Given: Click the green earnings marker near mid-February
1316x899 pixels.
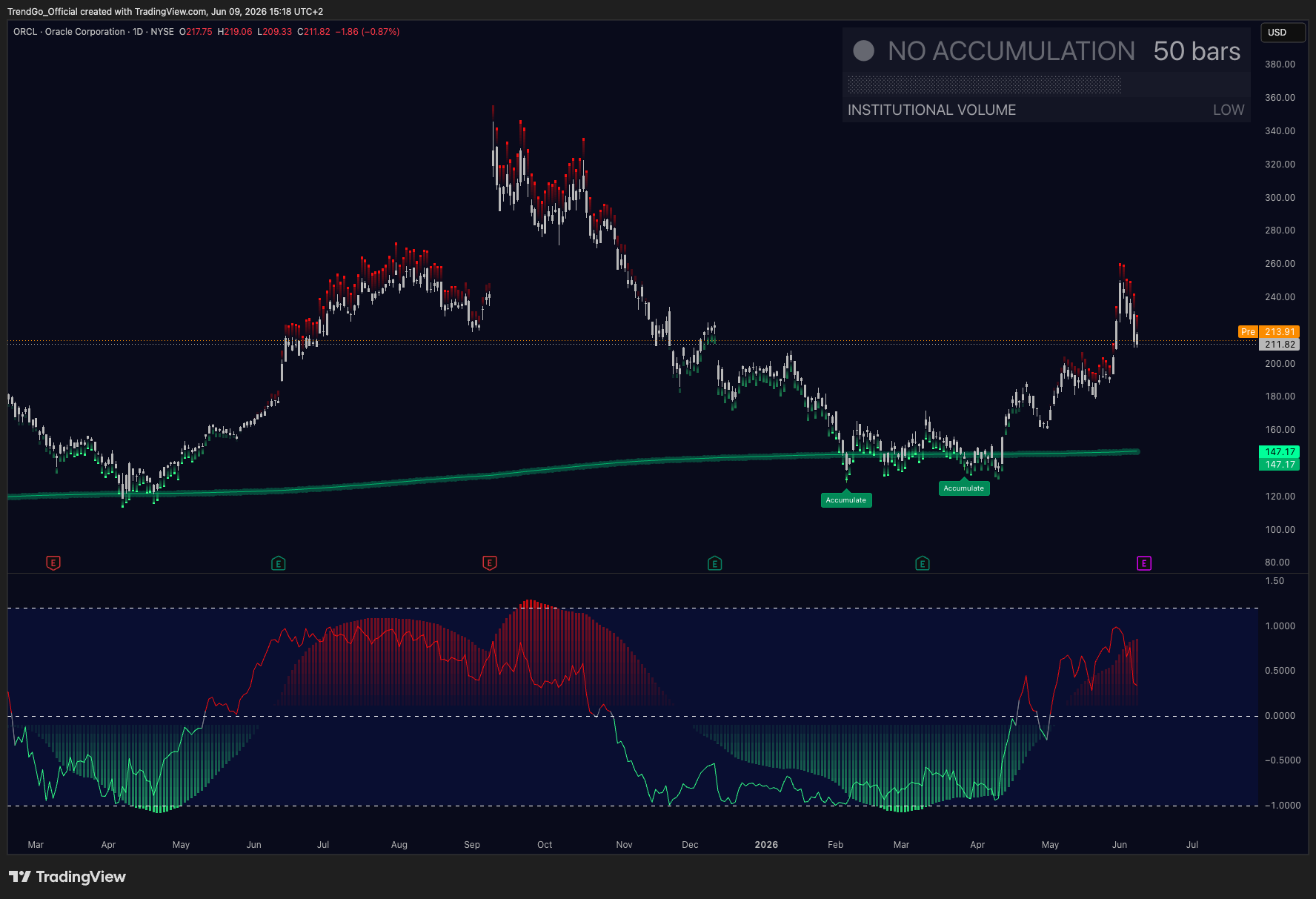Looking at the screenshot, I should (923, 563).
